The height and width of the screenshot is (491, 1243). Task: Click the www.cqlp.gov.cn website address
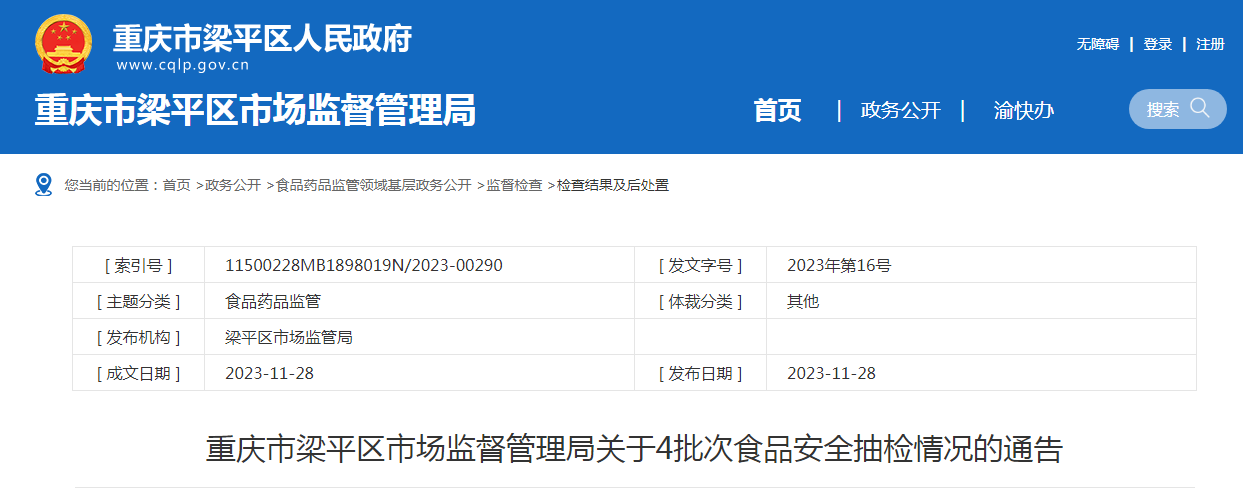click(182, 66)
